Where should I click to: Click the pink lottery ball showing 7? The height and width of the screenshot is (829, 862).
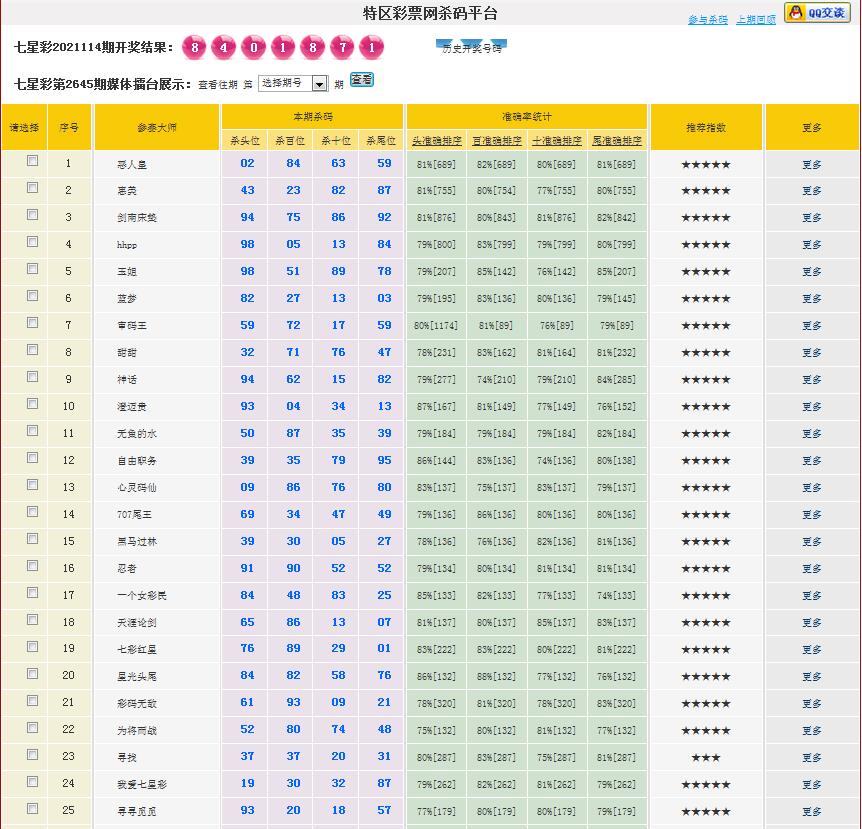(342, 48)
